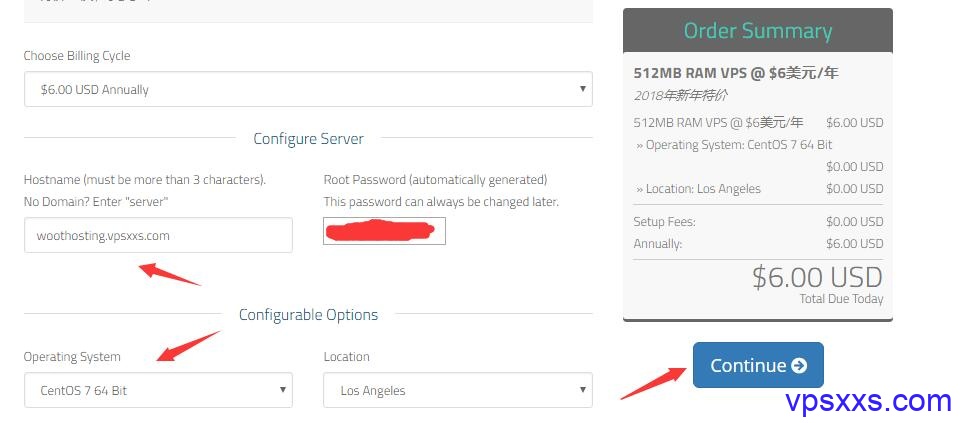Screen dimensions: 961x423
Task: Open the Choose Billing Cycle dropdown
Action: tap(308, 90)
